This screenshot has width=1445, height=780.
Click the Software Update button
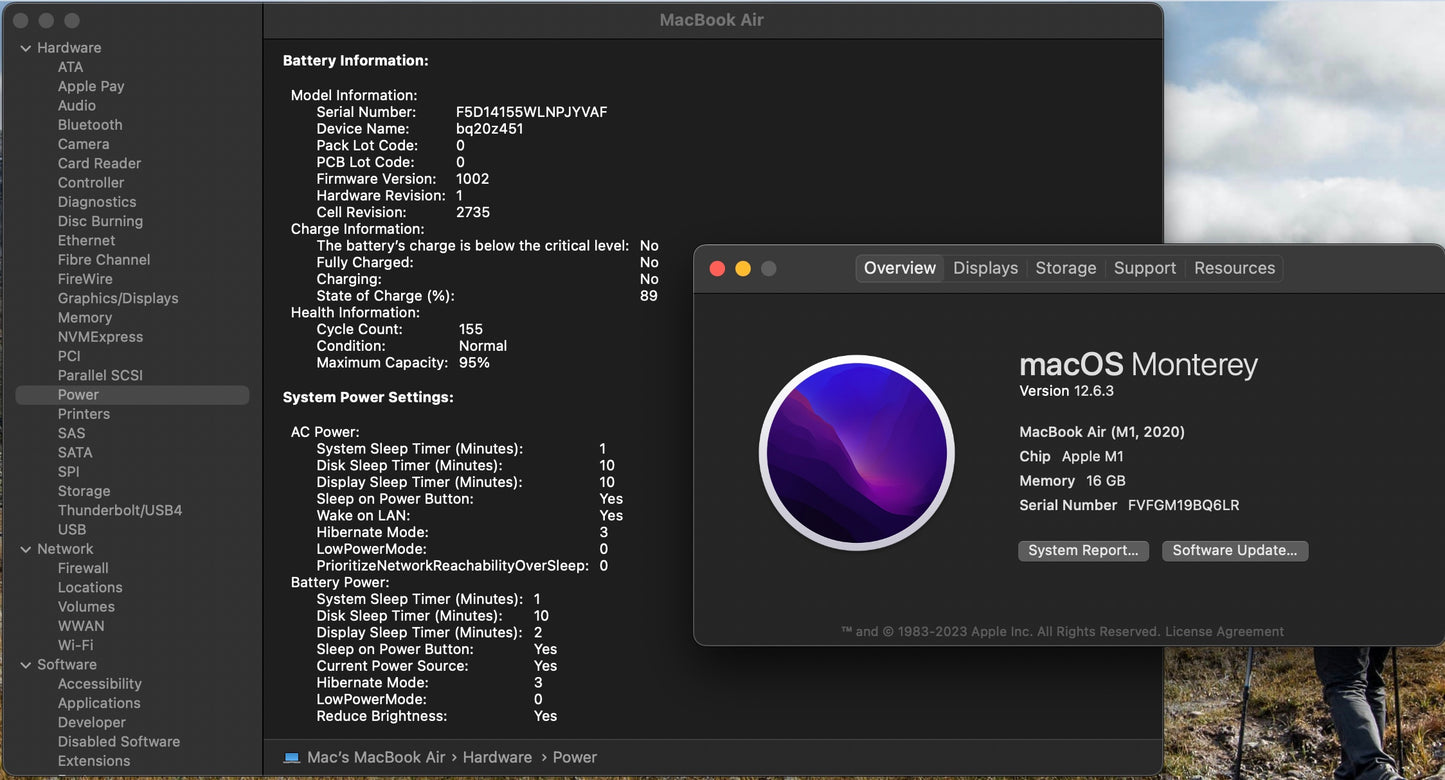[x=1234, y=551]
